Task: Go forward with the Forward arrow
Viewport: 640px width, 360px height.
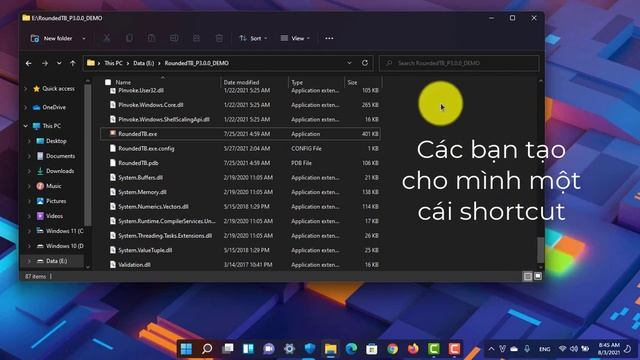Action: pos(45,63)
